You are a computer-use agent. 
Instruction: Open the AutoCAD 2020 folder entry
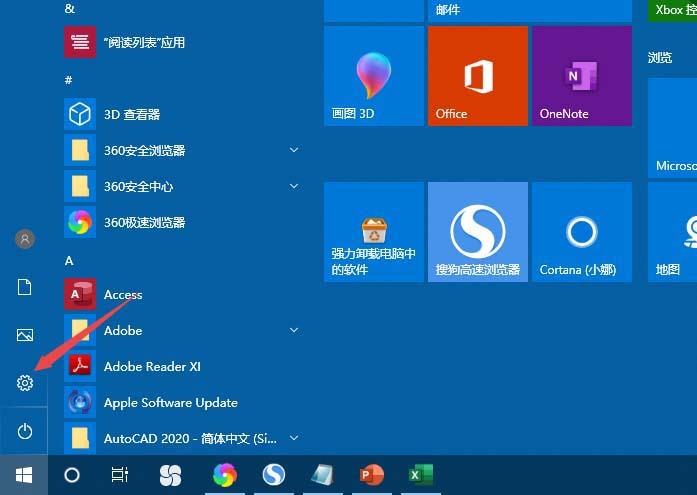click(x=182, y=438)
